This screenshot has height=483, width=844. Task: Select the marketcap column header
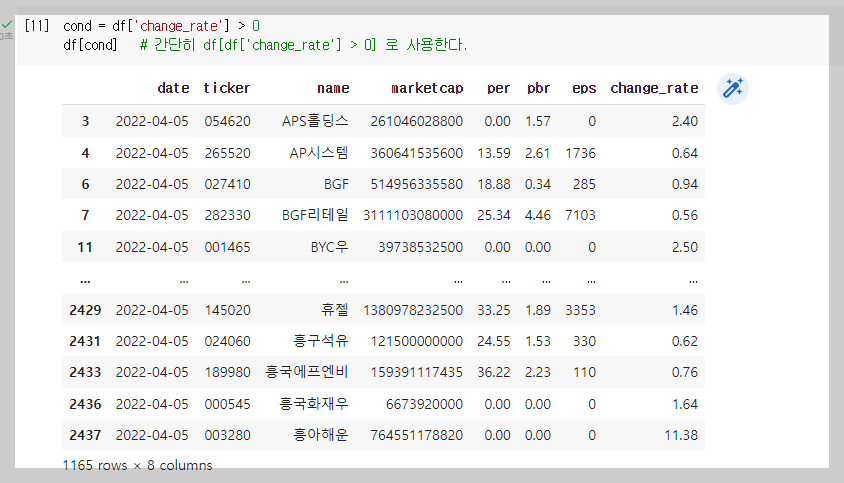coord(427,88)
